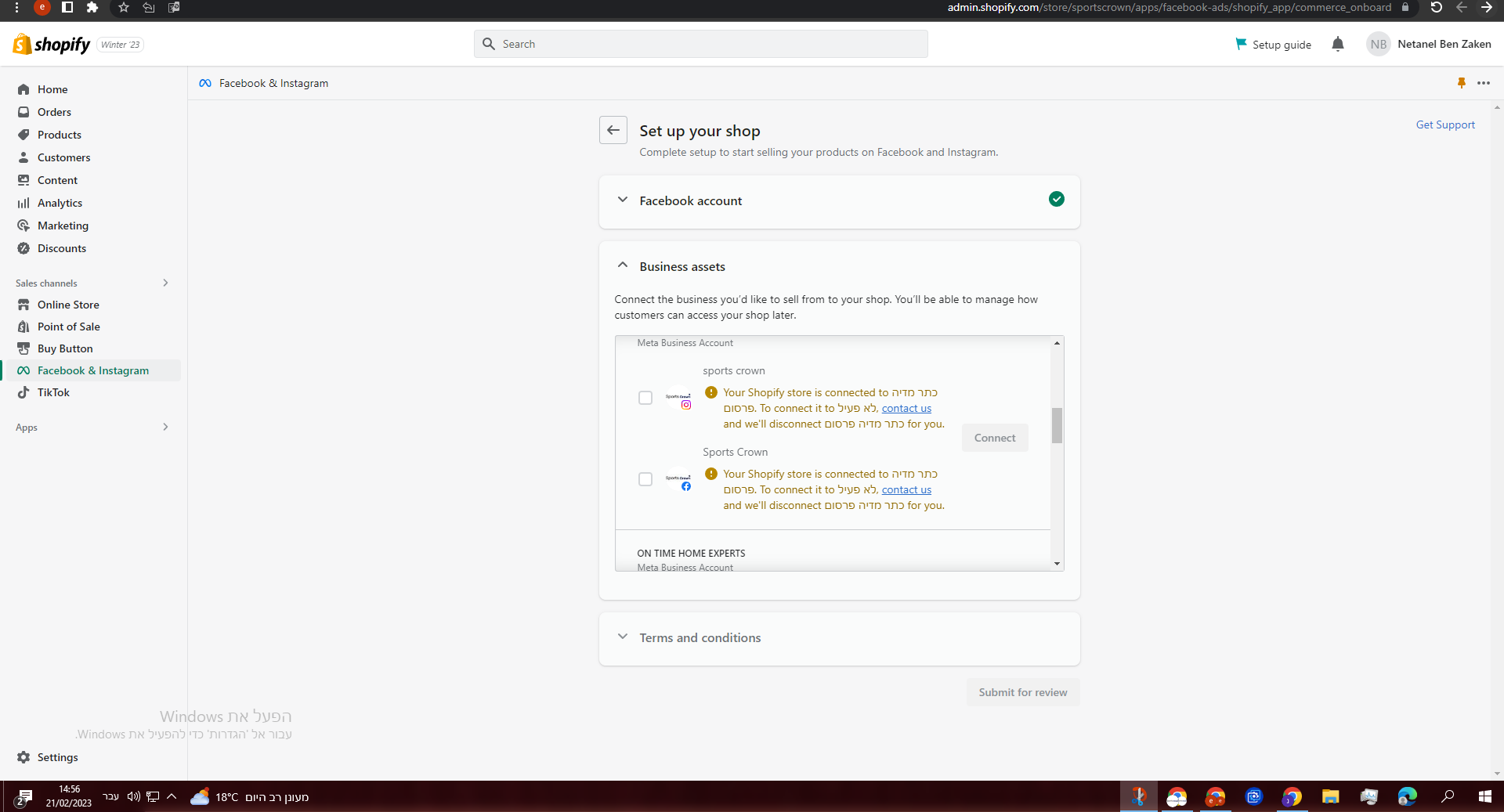
Task: Click the business assets list scrollbar thumb
Action: [1057, 425]
